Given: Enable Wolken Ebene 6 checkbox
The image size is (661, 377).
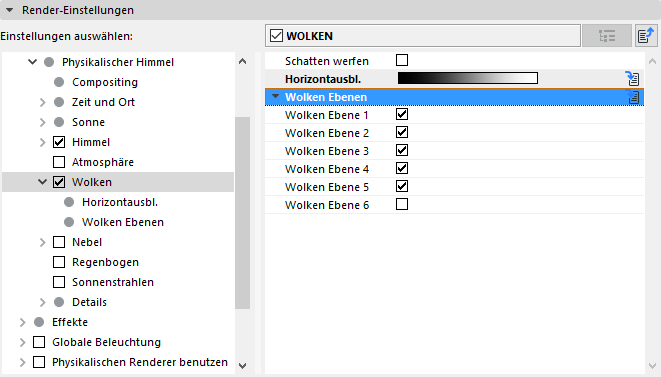Looking at the screenshot, I should (402, 205).
